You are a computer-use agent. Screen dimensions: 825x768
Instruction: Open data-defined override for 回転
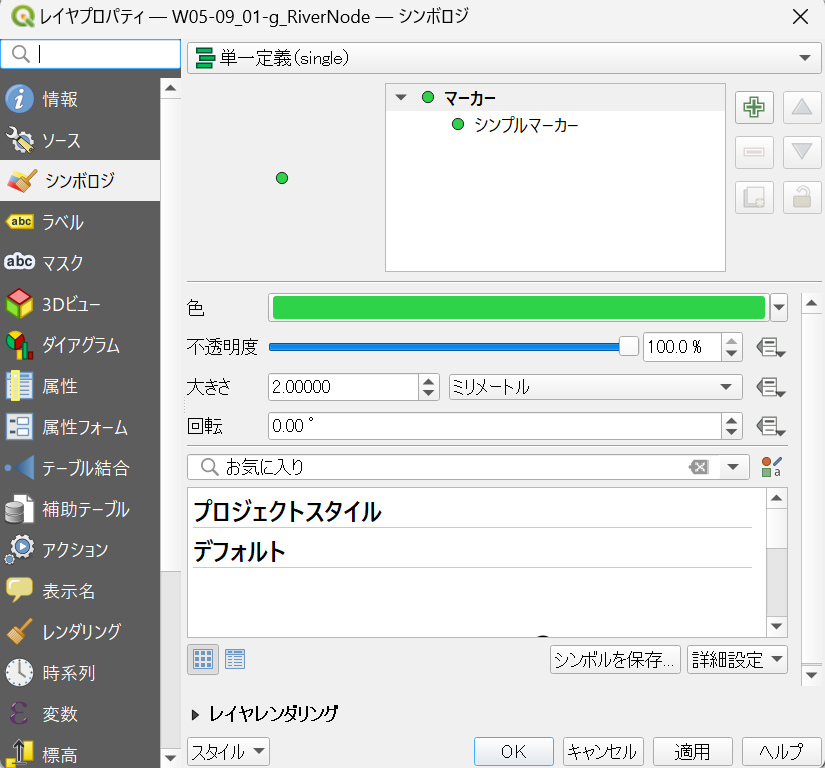770,426
